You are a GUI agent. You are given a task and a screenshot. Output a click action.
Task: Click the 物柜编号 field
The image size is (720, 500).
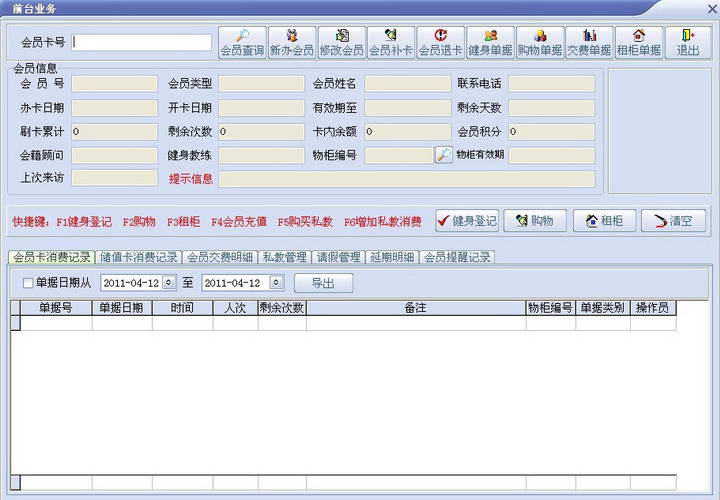tap(399, 155)
